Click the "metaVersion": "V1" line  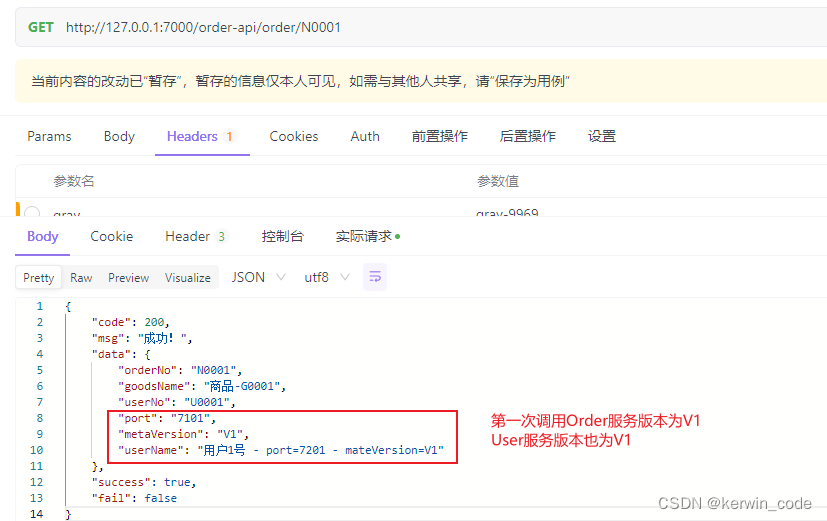click(x=183, y=434)
